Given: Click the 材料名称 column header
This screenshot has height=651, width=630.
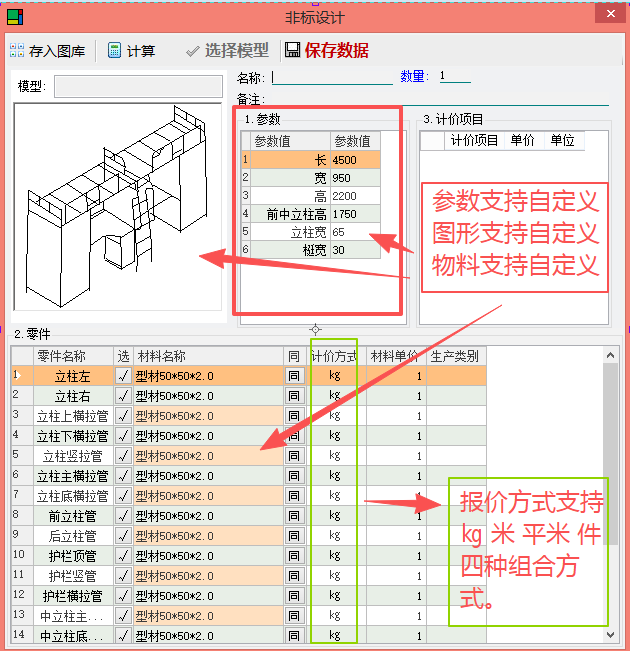Looking at the screenshot, I should 208,356.
